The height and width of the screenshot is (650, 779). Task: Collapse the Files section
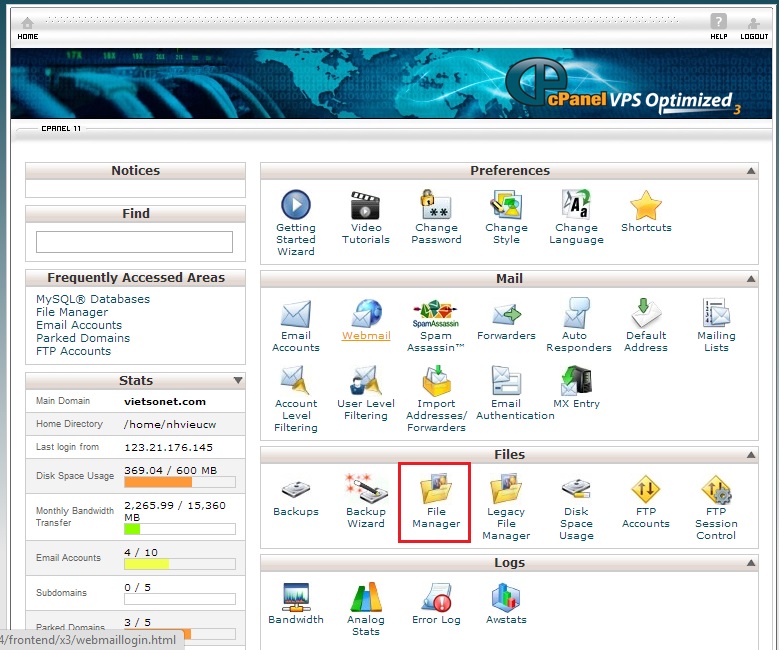click(x=751, y=455)
